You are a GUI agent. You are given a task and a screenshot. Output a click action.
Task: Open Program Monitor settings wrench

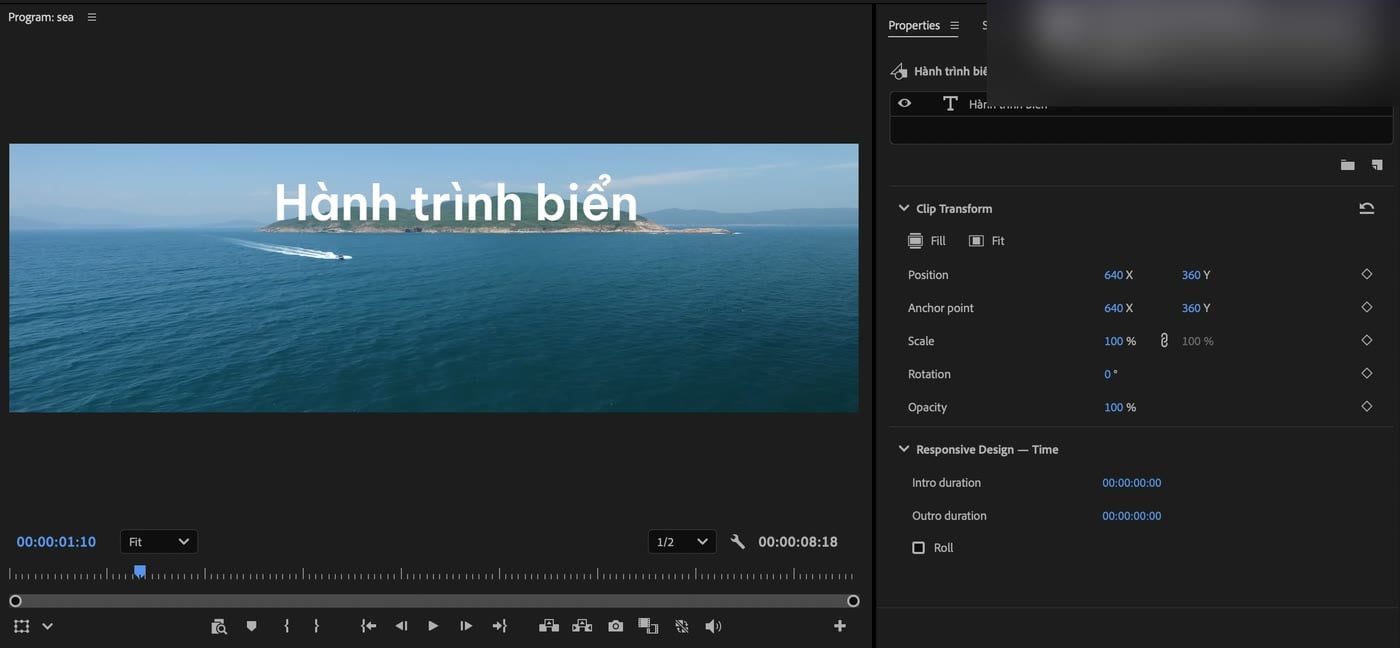click(x=738, y=542)
